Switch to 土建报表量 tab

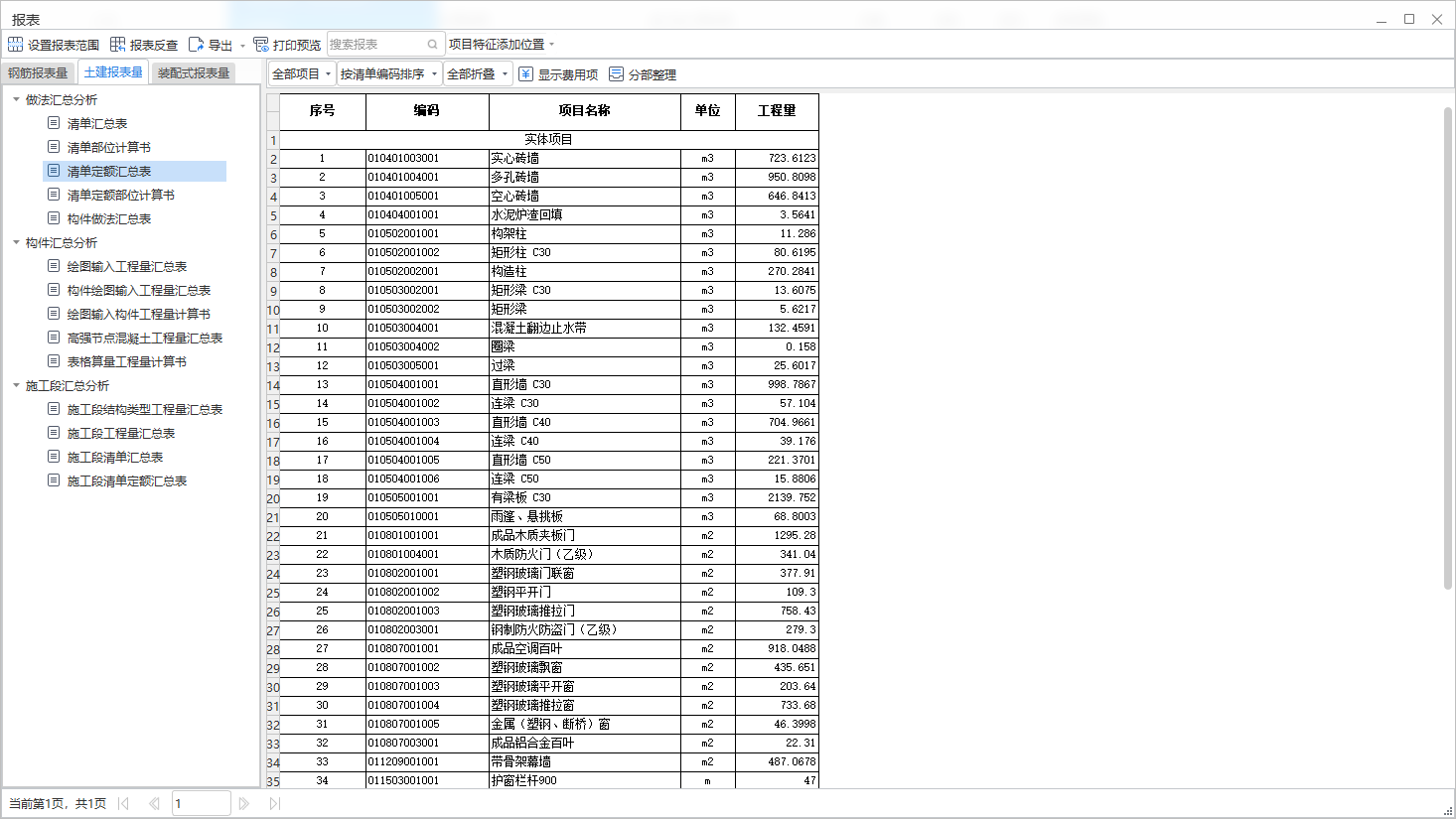[x=113, y=71]
